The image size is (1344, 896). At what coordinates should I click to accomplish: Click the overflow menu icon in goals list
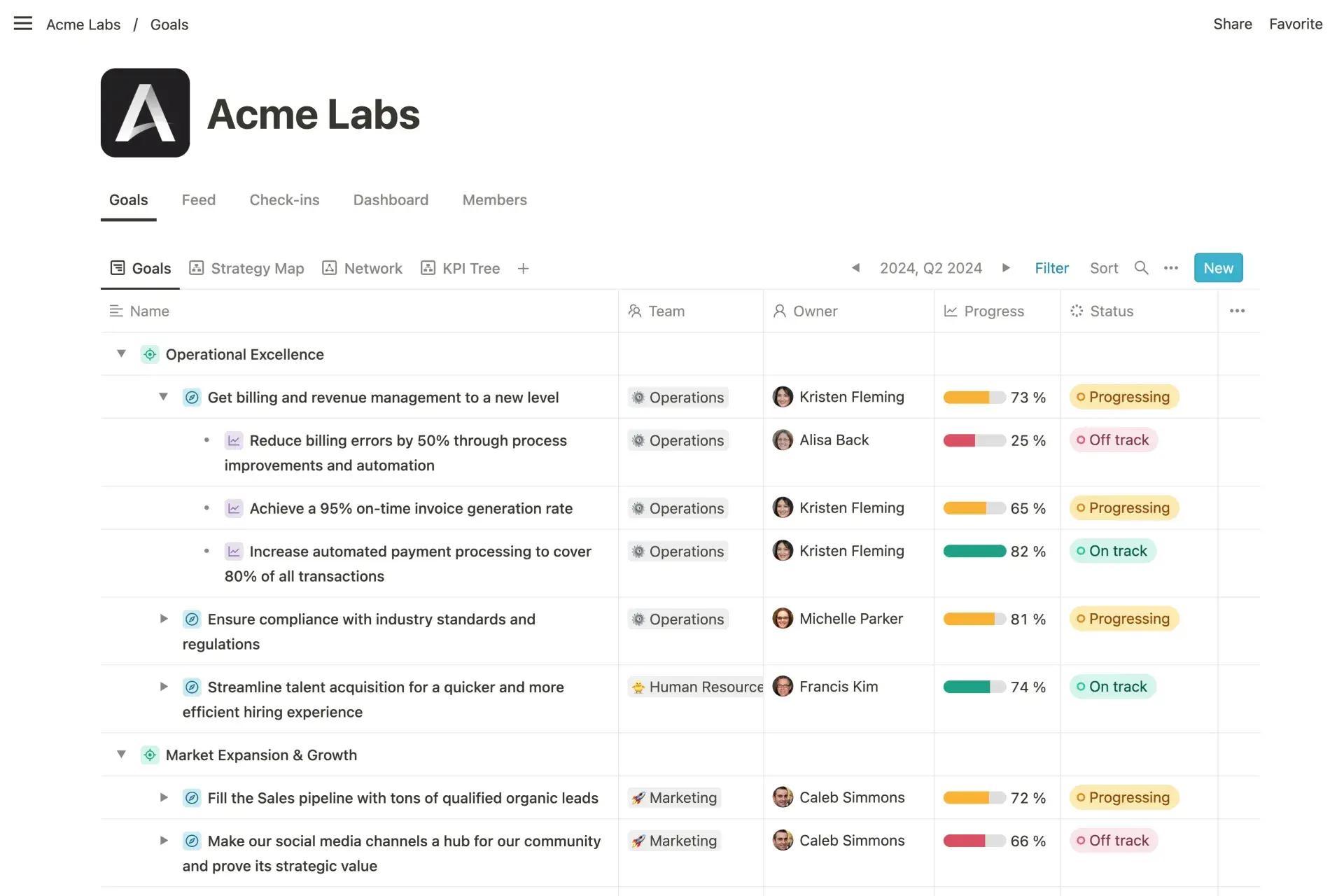click(x=1237, y=311)
